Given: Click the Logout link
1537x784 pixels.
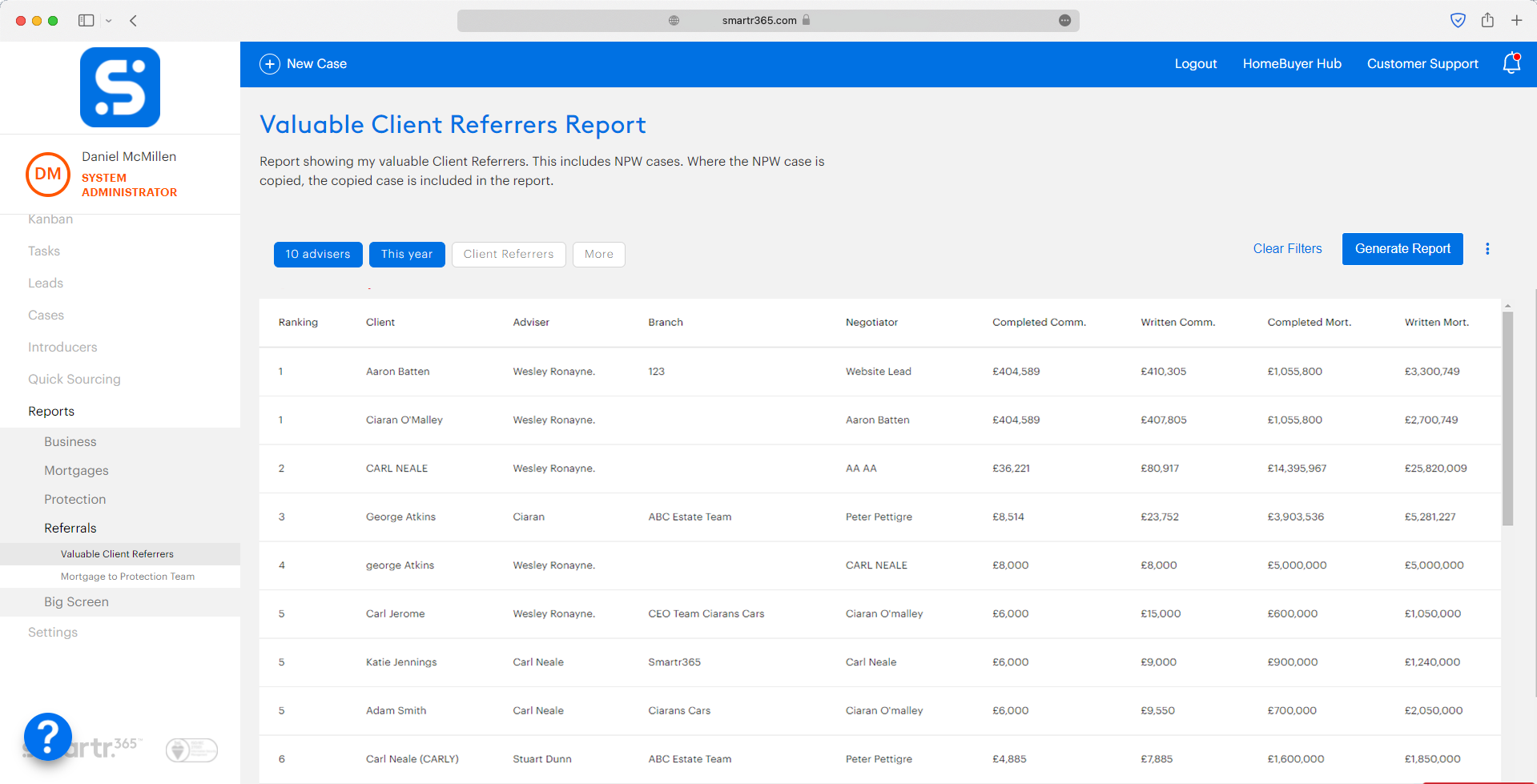Looking at the screenshot, I should 1195,64.
